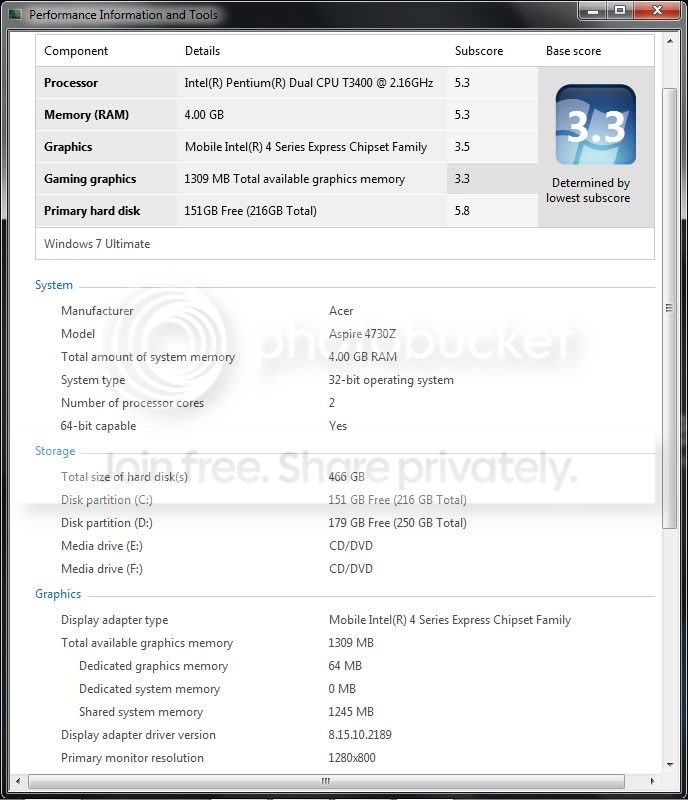Click the window title bar app icon
Screen dimensions: 688x800
15,14
